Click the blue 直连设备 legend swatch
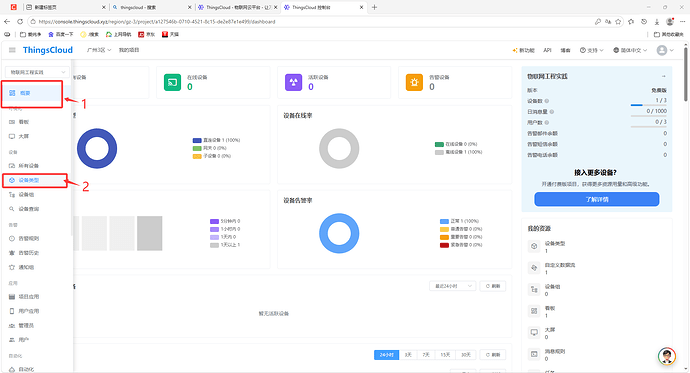The image size is (690, 373). click(197, 140)
